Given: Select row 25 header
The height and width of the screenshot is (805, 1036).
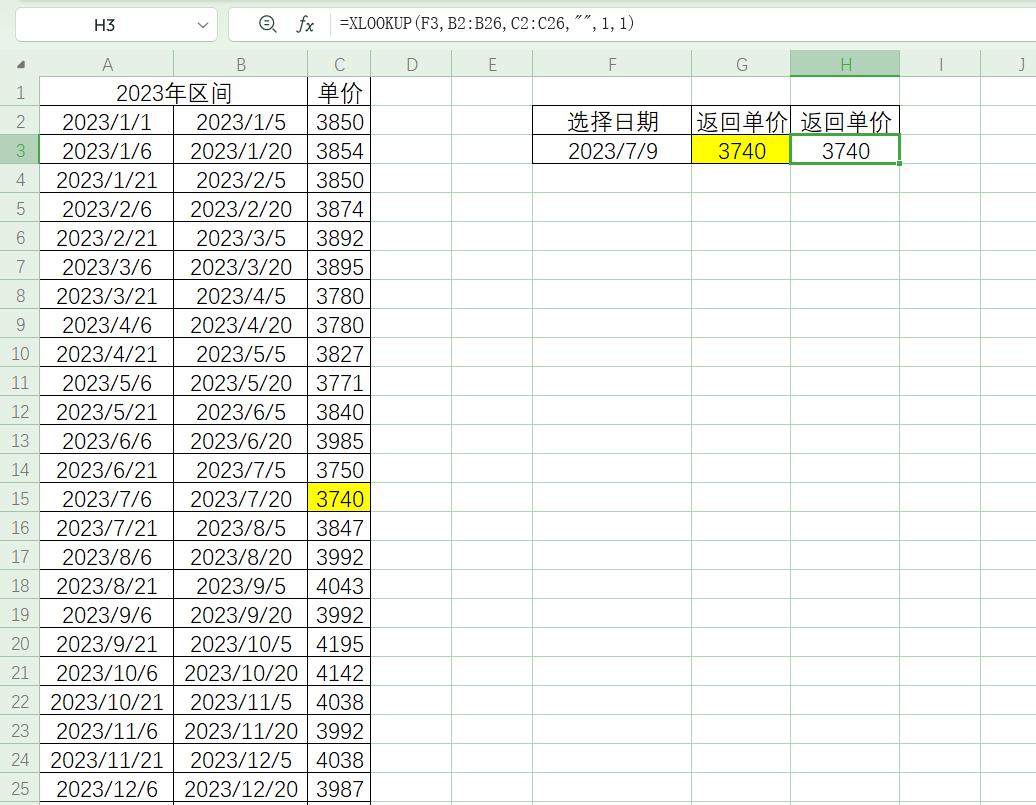Looking at the screenshot, I should click(x=20, y=788).
